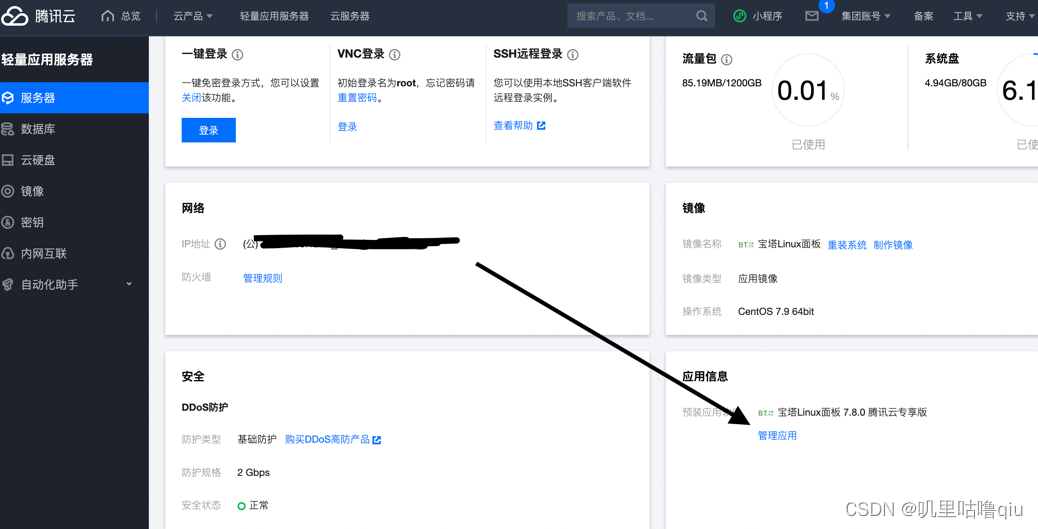The width and height of the screenshot is (1038, 529).
Task: Click the green 正常 status circle
Action: tap(242, 506)
